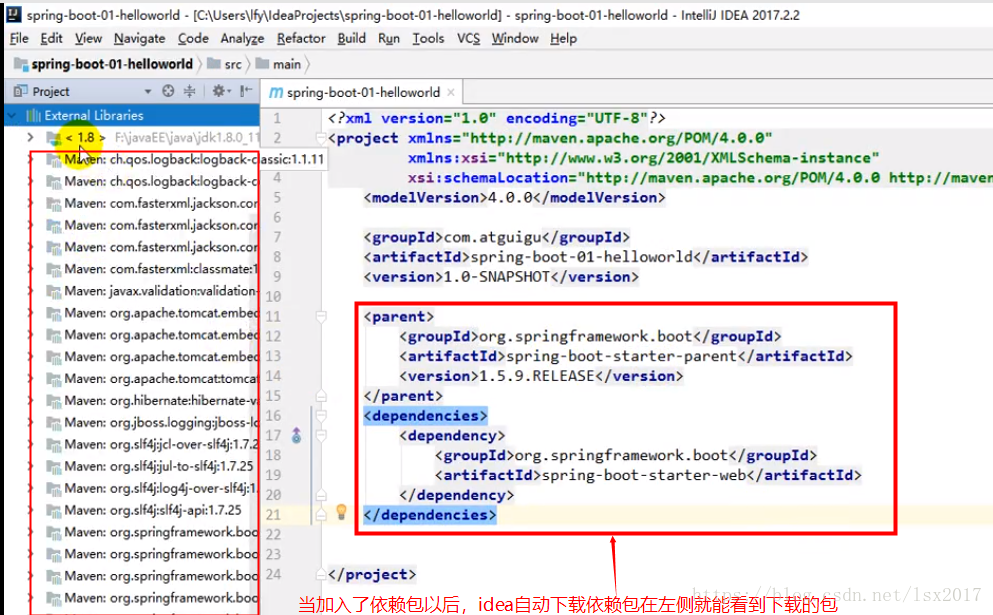
Task: Open the VCS menu
Action: (x=469, y=39)
